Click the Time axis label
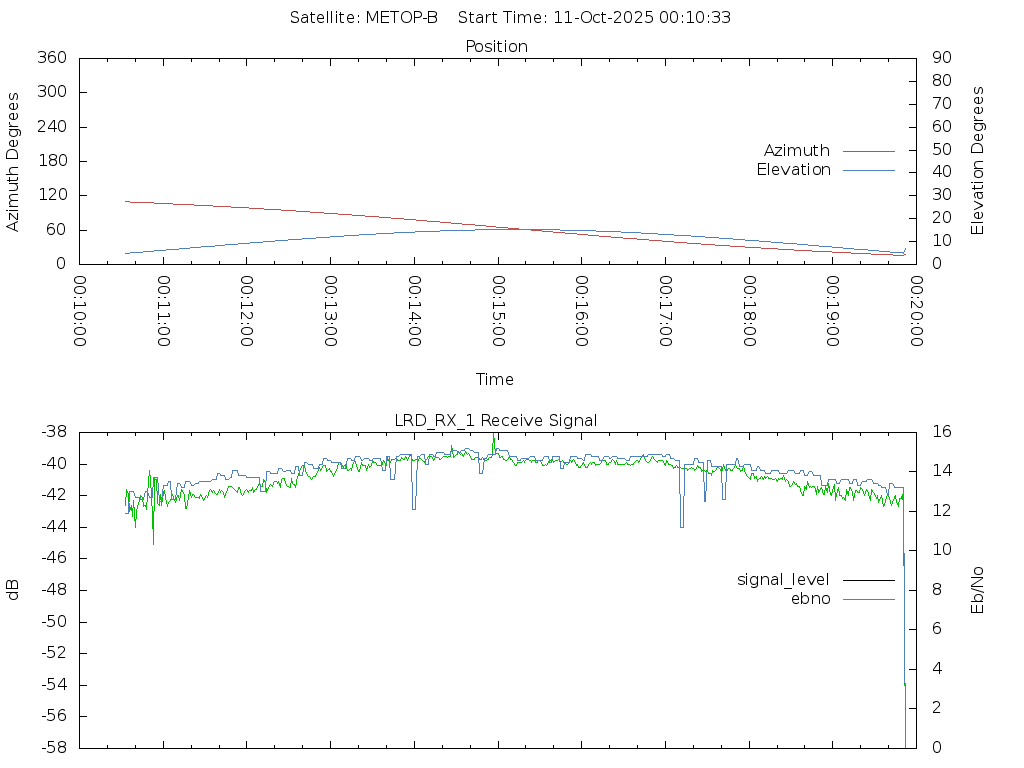The image size is (1024, 768). tap(495, 380)
